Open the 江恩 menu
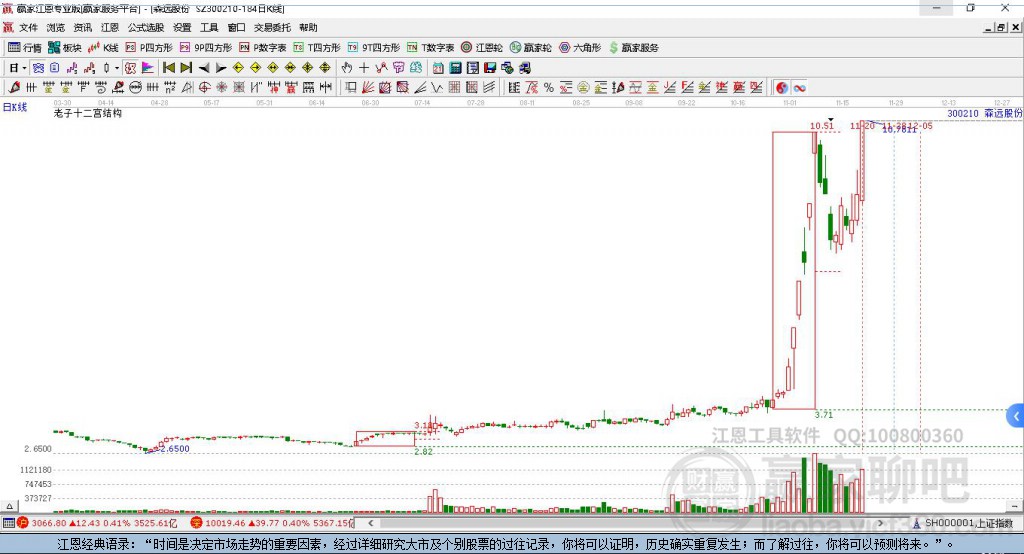1024x554 pixels. pyautogui.click(x=110, y=27)
